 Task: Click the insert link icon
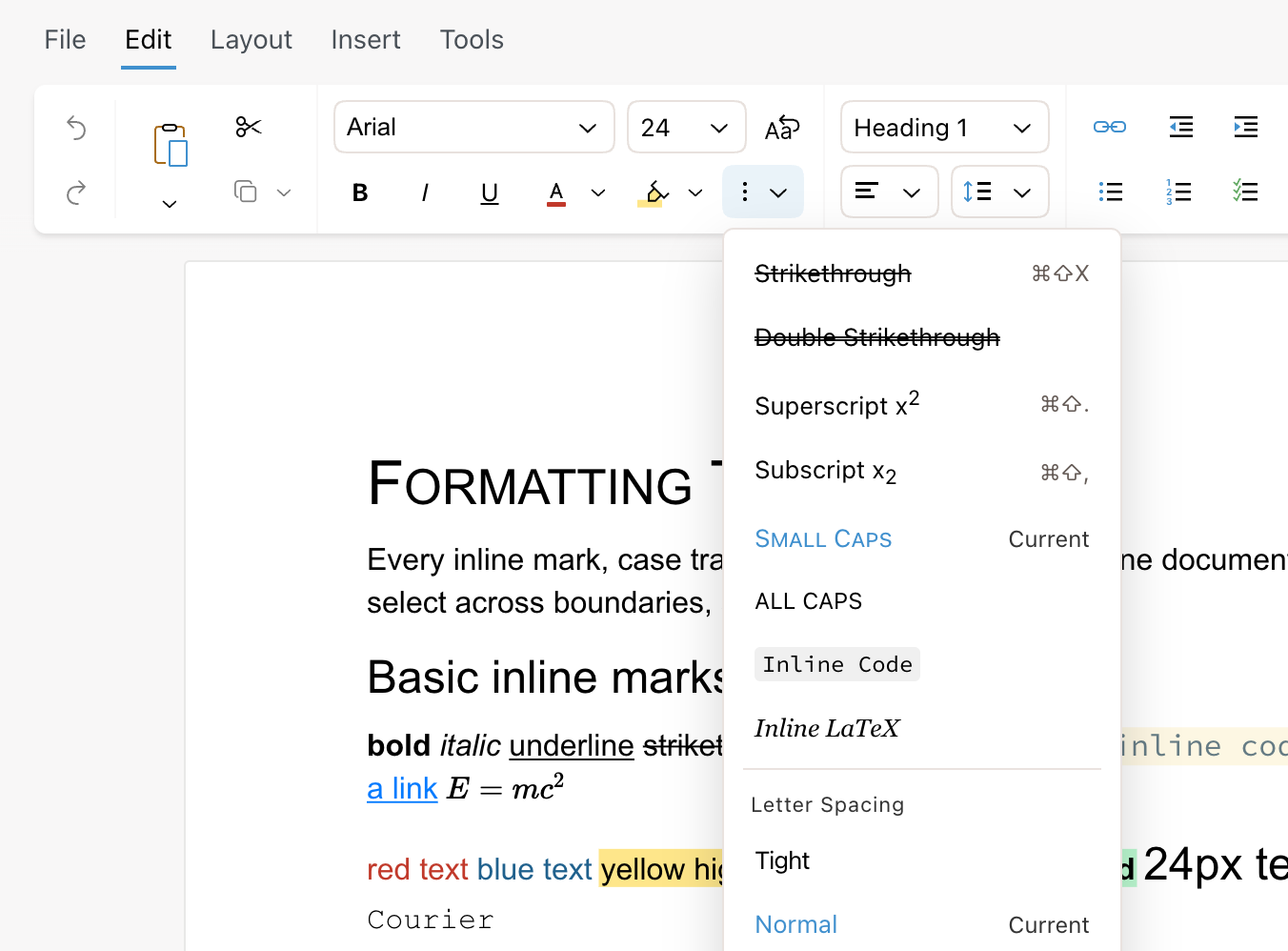(x=1110, y=127)
